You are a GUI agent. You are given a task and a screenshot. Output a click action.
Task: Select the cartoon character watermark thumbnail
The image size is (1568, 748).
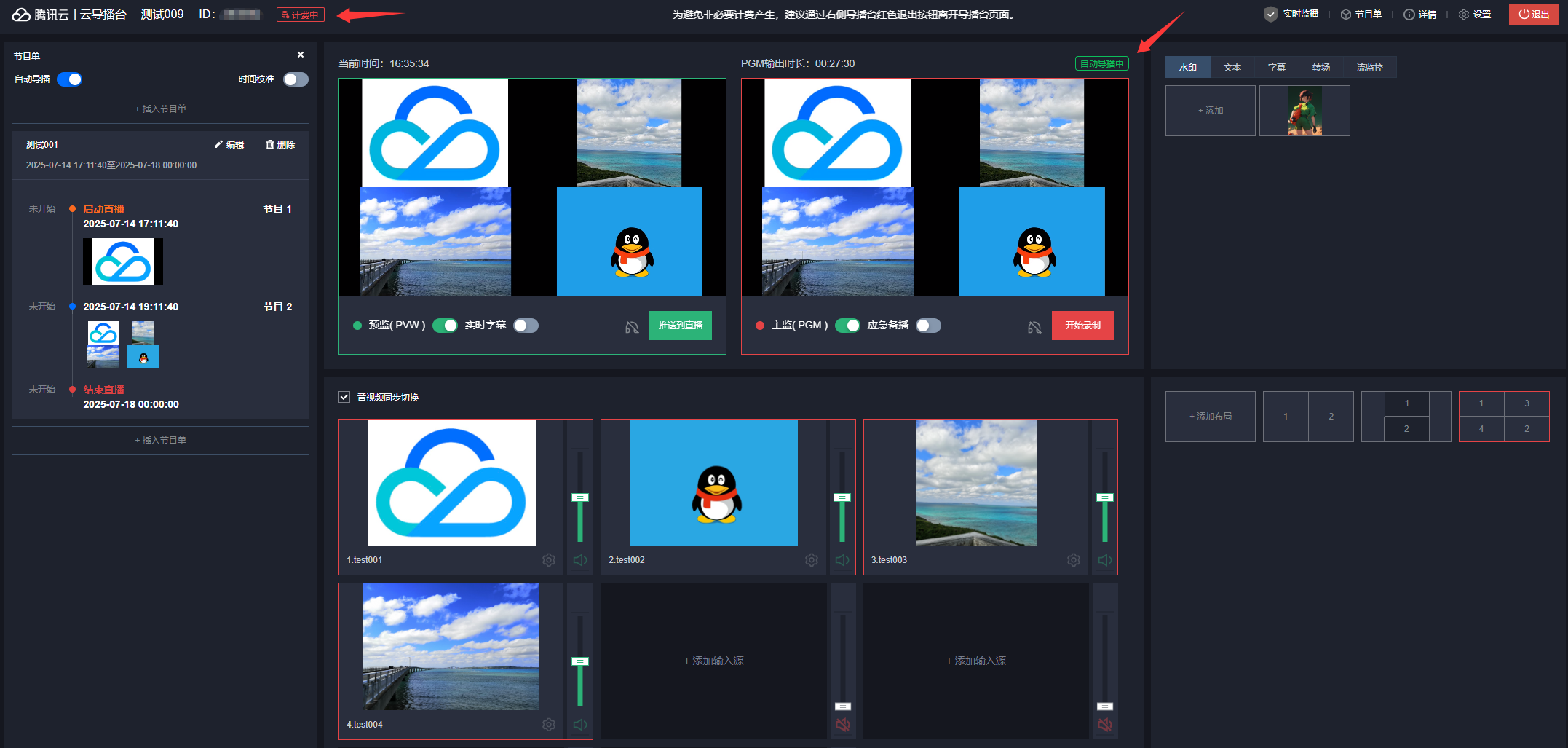(x=1304, y=111)
